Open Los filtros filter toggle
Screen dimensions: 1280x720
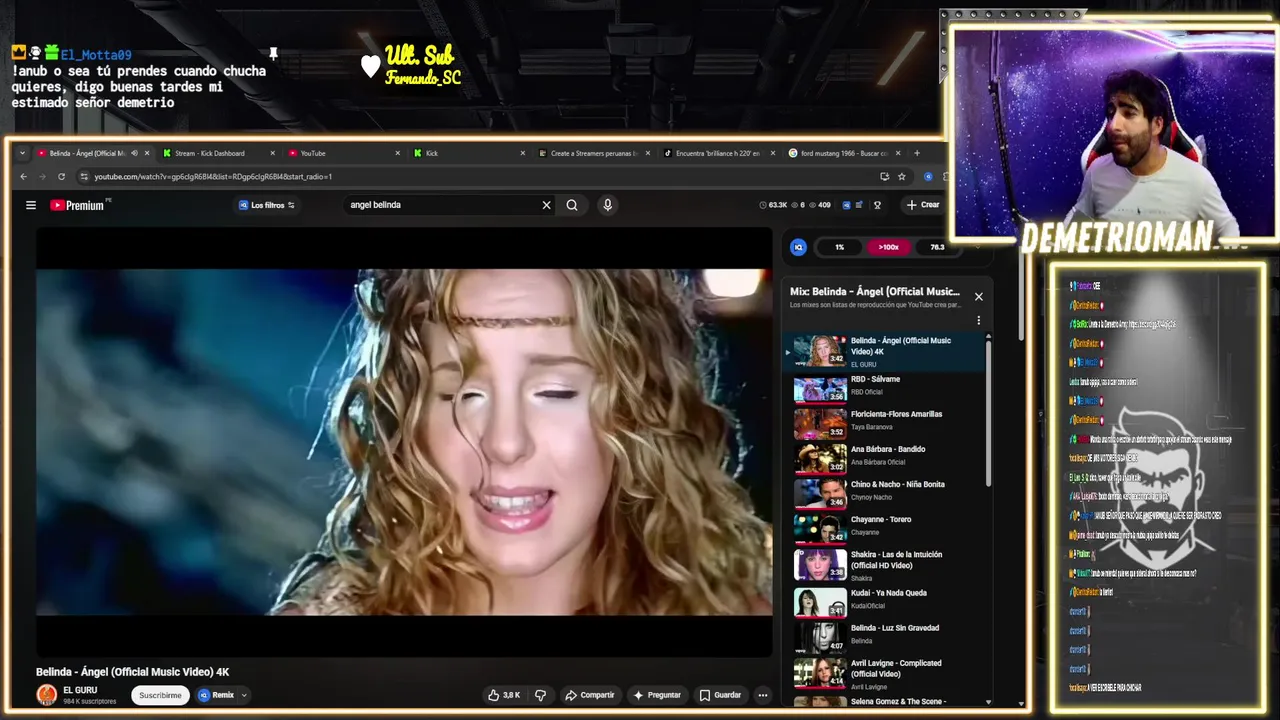pos(267,205)
